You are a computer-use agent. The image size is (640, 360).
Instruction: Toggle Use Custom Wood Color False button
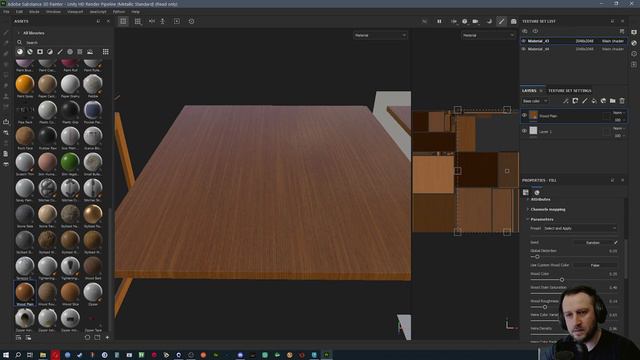tap(595, 265)
